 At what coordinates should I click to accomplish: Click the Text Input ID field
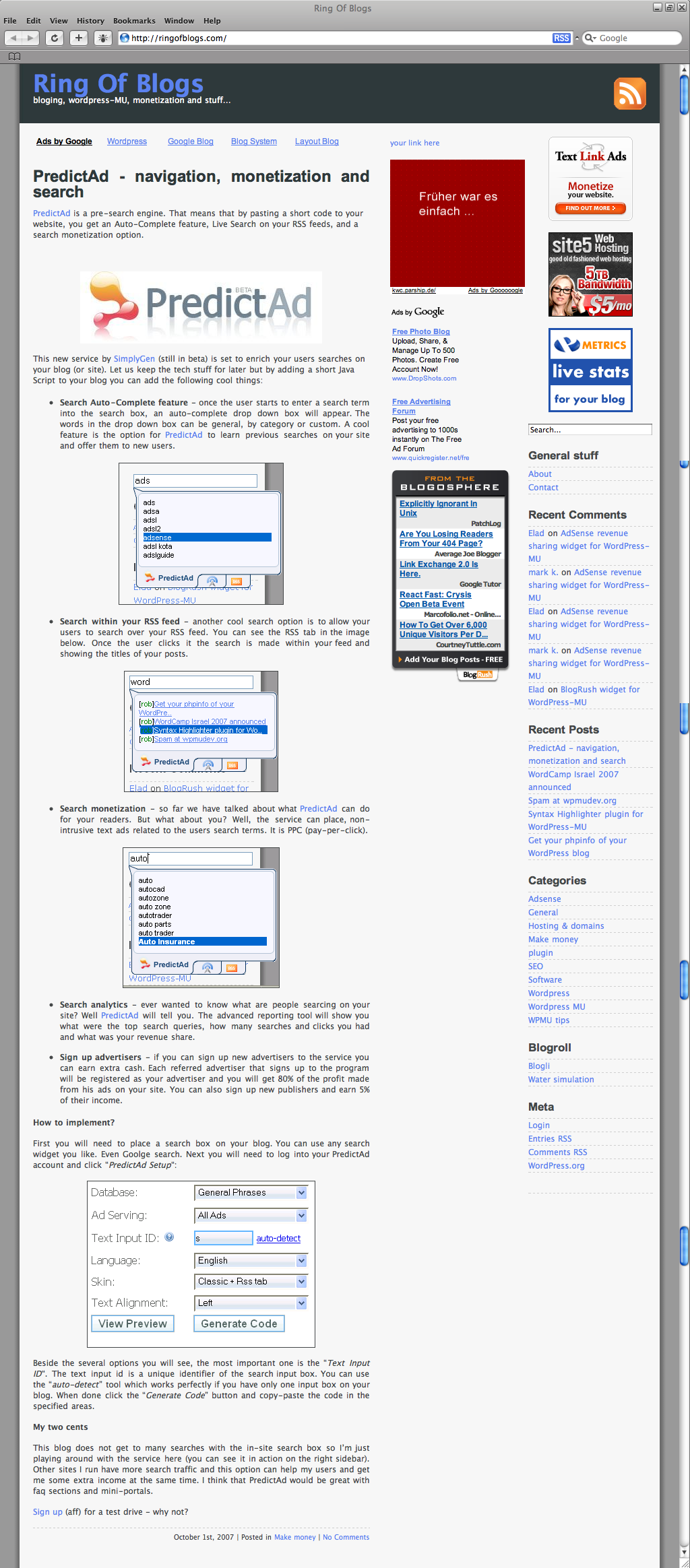coord(223,1238)
